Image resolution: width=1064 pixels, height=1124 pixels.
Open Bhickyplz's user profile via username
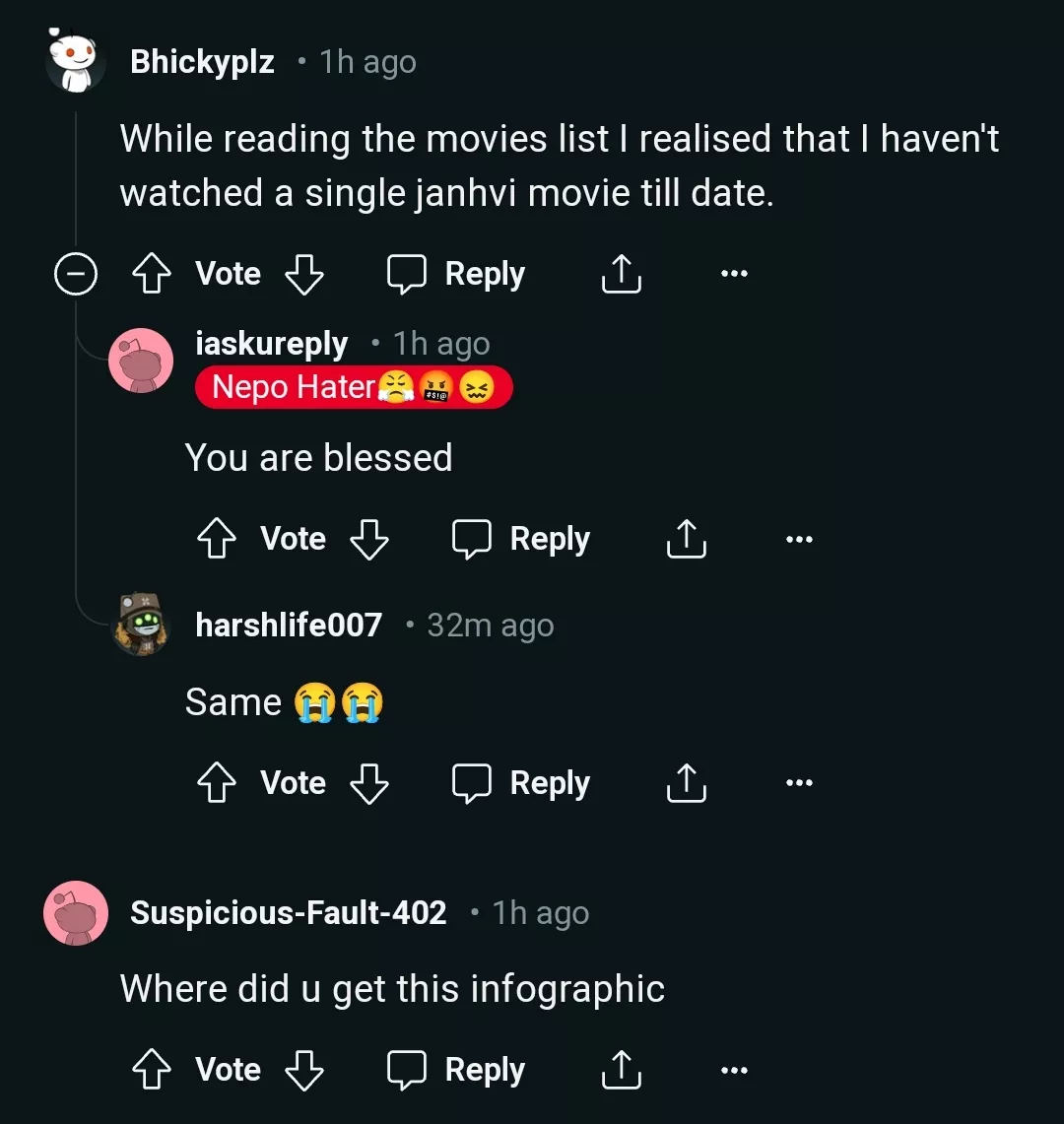[202, 62]
